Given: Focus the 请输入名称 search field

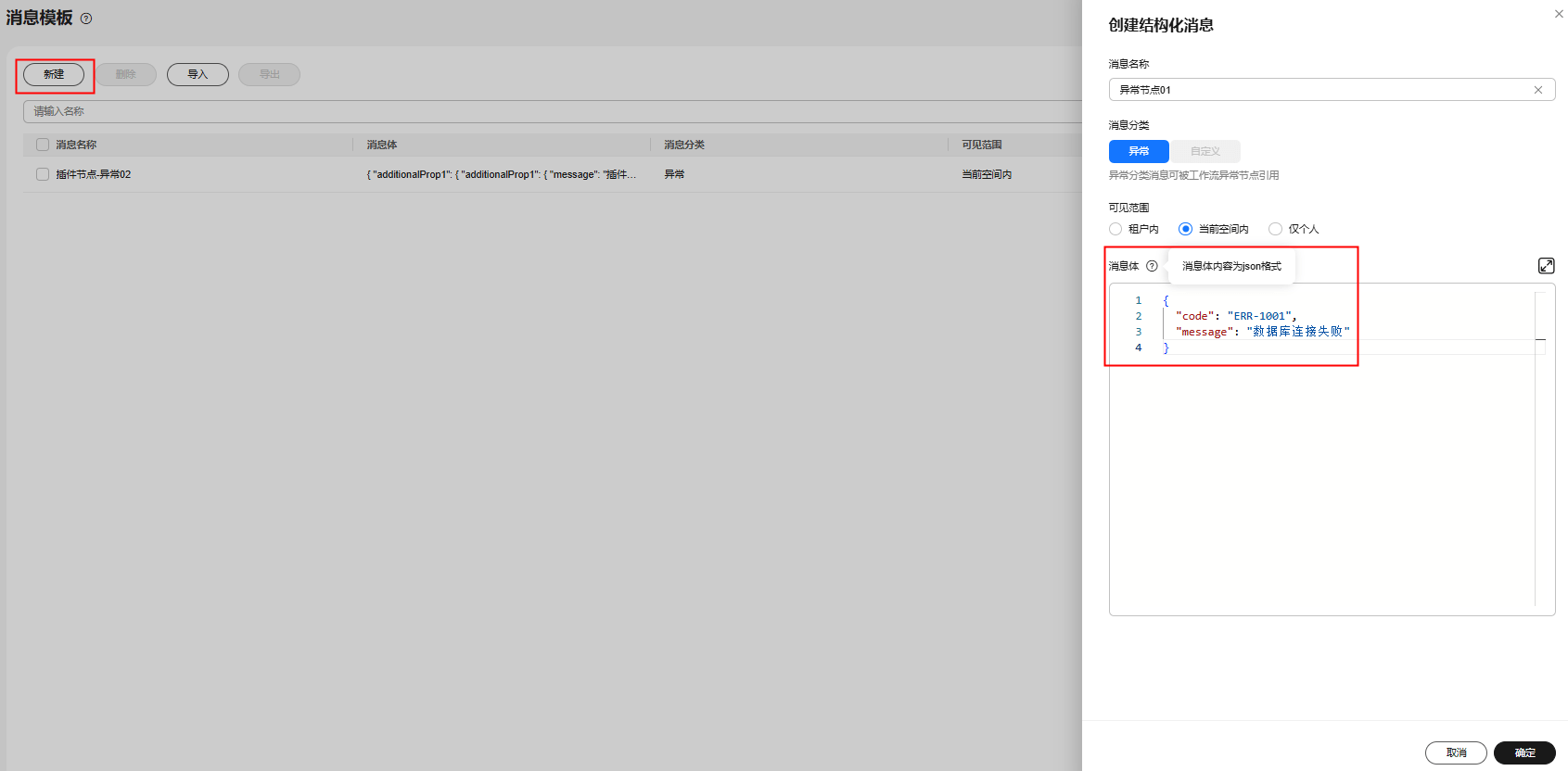Looking at the screenshot, I should click(x=553, y=111).
